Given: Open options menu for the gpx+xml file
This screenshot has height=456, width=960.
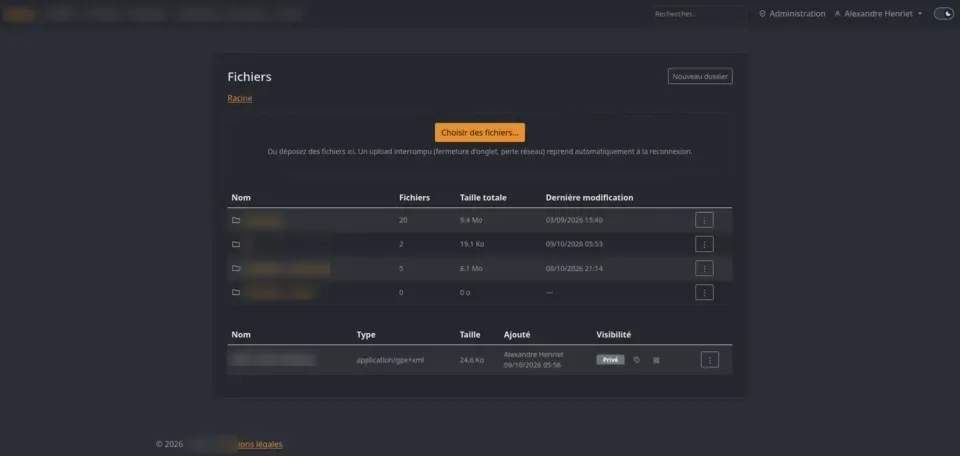Looking at the screenshot, I should [710, 360].
